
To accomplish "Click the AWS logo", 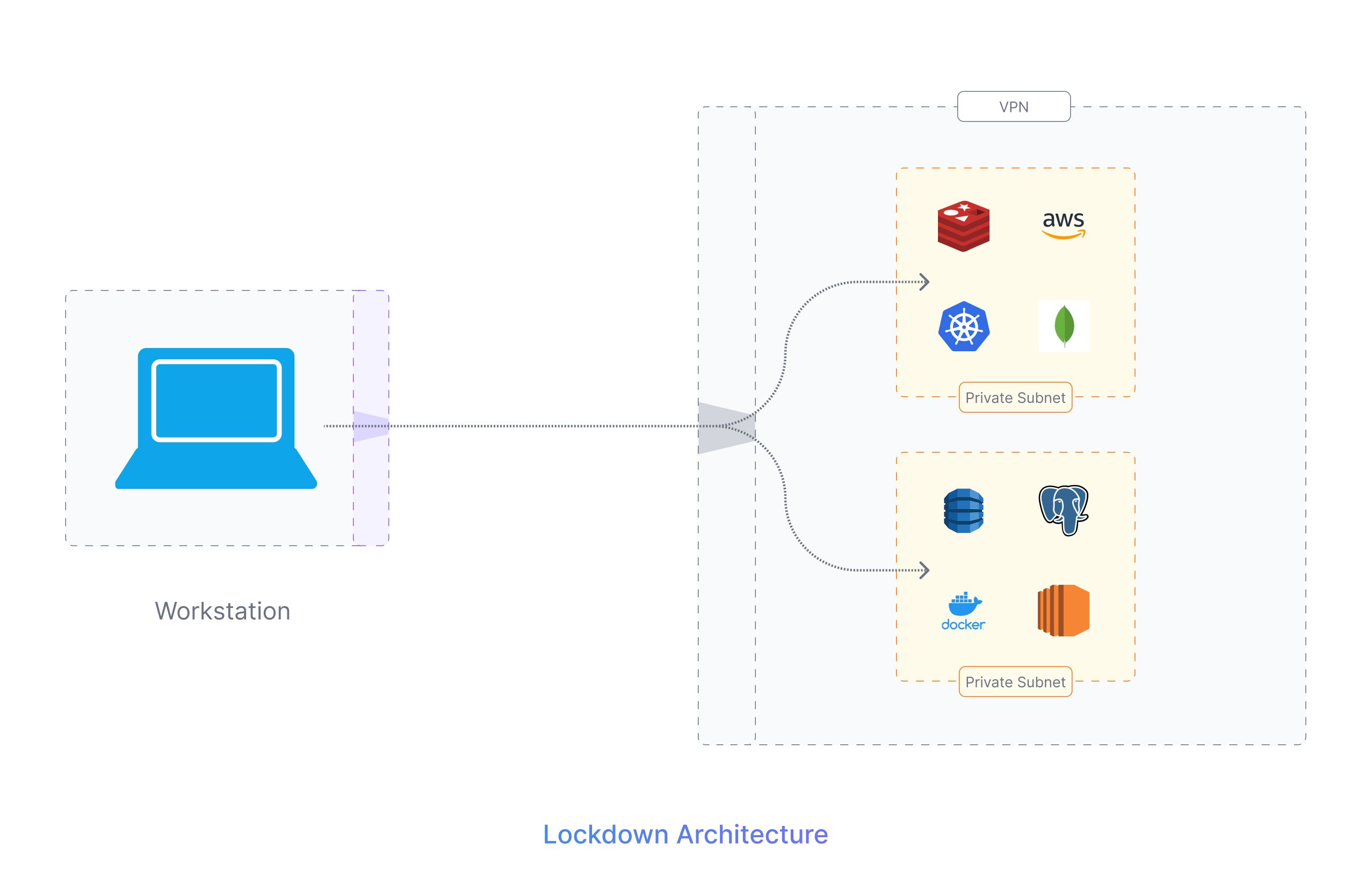I will [x=1064, y=224].
